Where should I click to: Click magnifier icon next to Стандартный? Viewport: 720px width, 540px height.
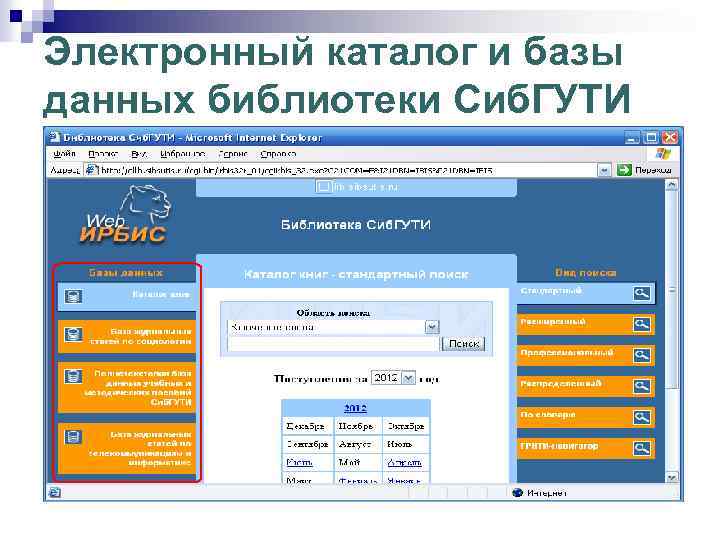point(641,293)
